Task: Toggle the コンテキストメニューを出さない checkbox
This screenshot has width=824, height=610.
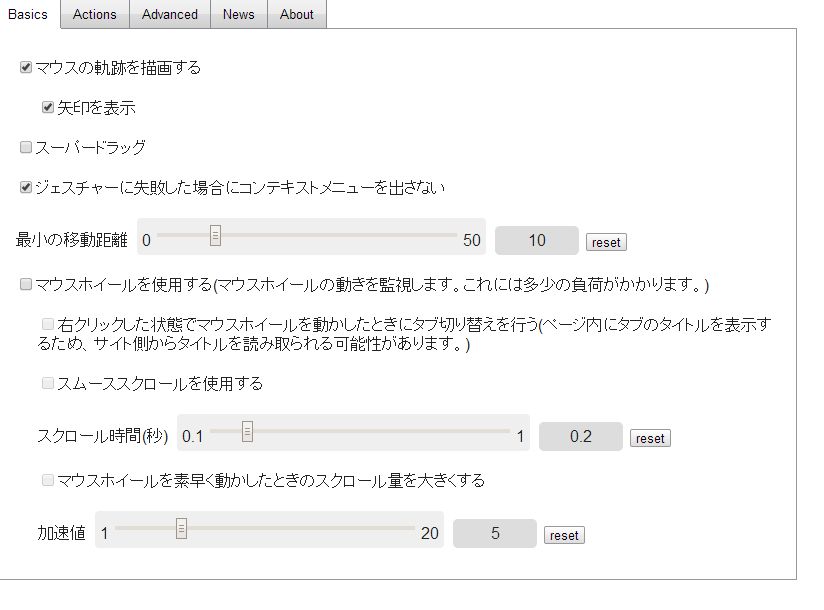Action: pyautogui.click(x=26, y=187)
